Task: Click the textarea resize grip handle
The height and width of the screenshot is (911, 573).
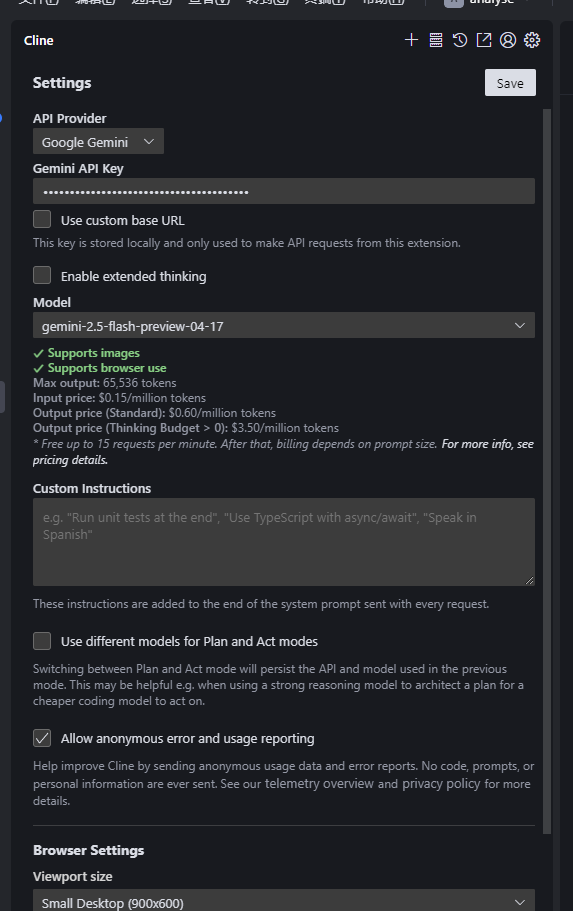Action: tap(529, 580)
